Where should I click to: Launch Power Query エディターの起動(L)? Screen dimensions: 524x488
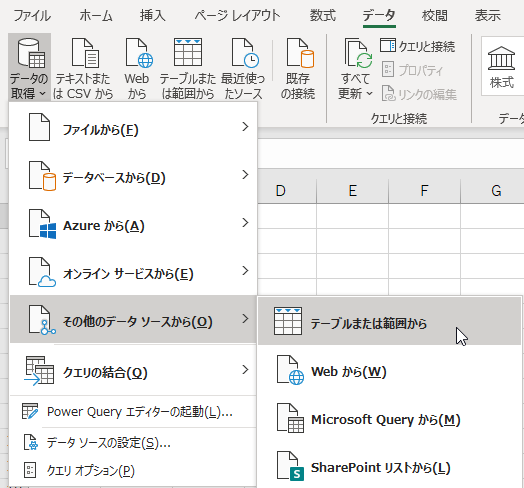pyautogui.click(x=133, y=411)
